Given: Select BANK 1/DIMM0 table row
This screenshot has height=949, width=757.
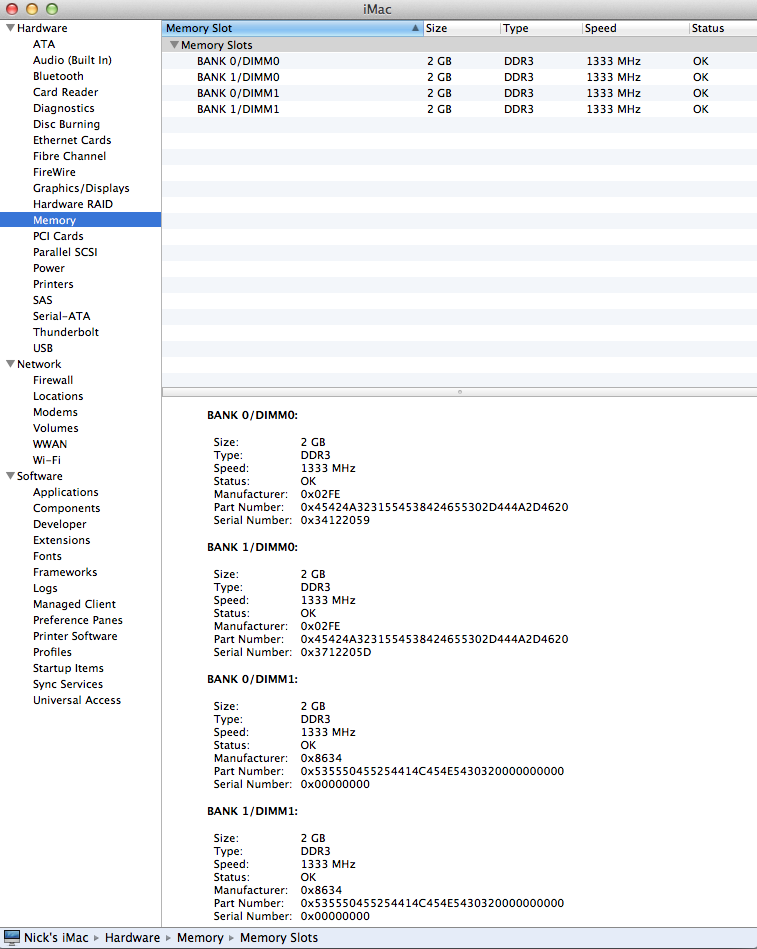Looking at the screenshot, I should click(x=459, y=77).
